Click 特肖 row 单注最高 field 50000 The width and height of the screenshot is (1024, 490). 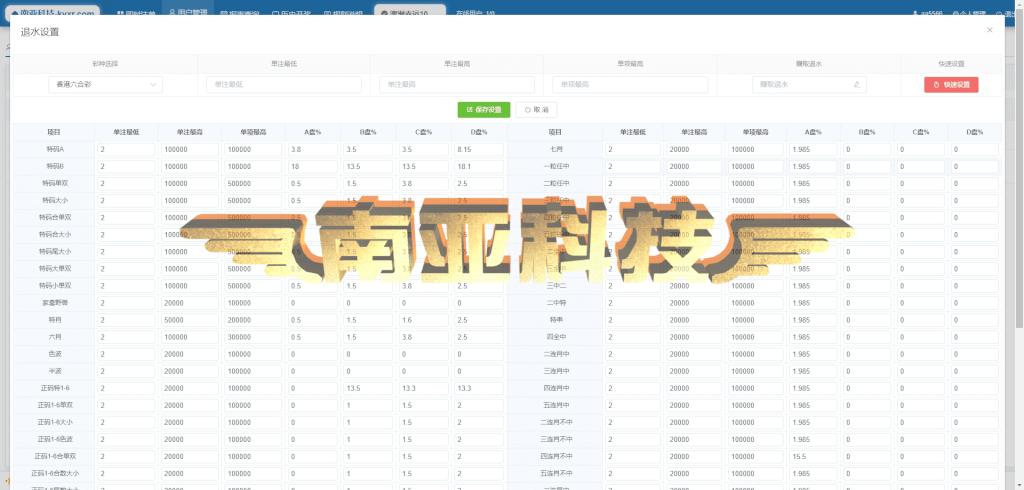click(x=189, y=320)
